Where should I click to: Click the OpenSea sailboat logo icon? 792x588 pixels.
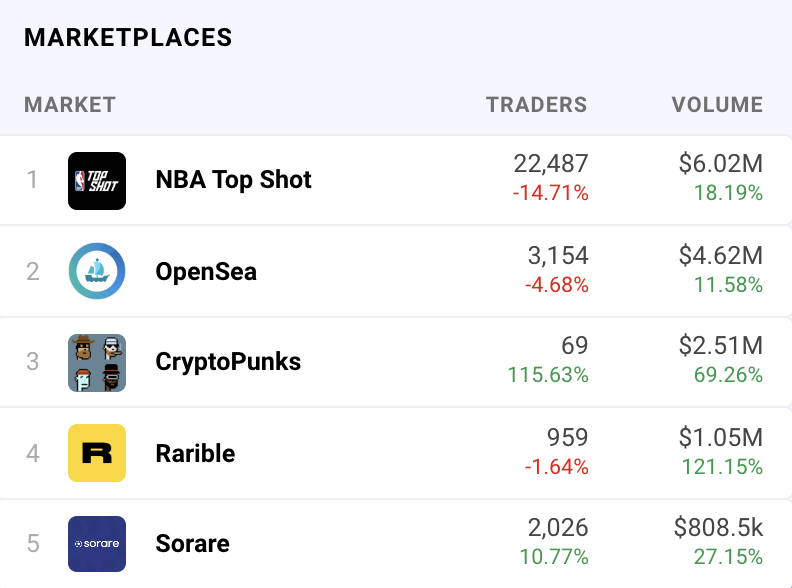(x=97, y=271)
